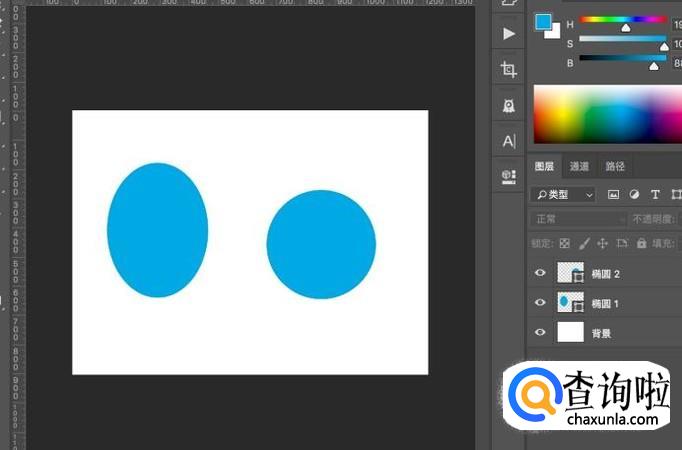Hide the 椭圆 2 layer

point(540,273)
